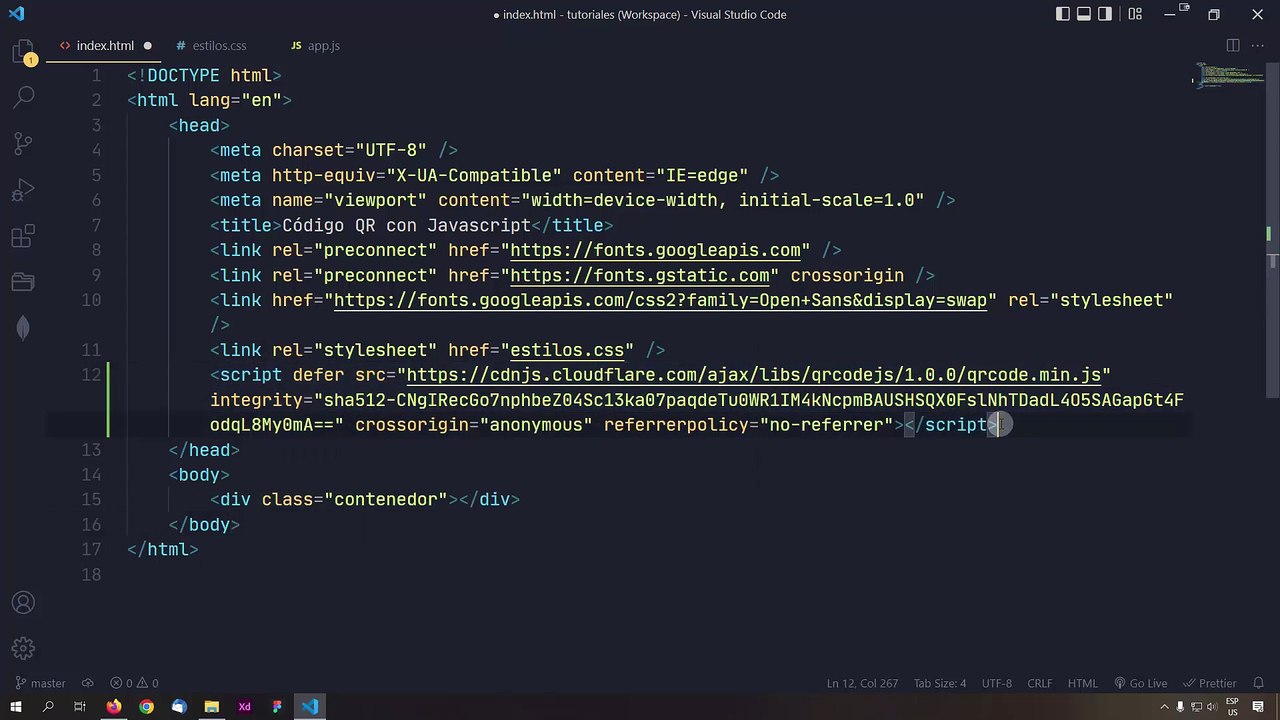Open the editor More Actions menu
This screenshot has height=720, width=1280.
[x=1258, y=45]
